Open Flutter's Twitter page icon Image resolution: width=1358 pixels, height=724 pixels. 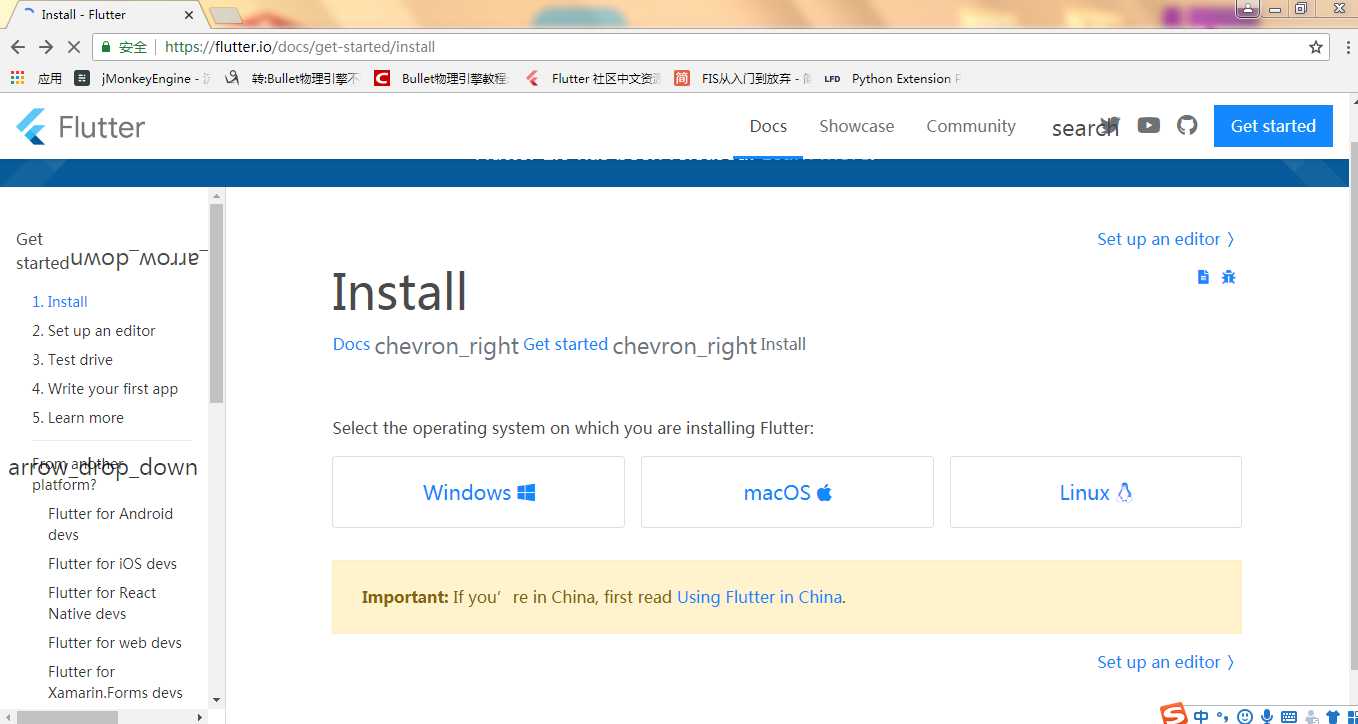click(1111, 125)
